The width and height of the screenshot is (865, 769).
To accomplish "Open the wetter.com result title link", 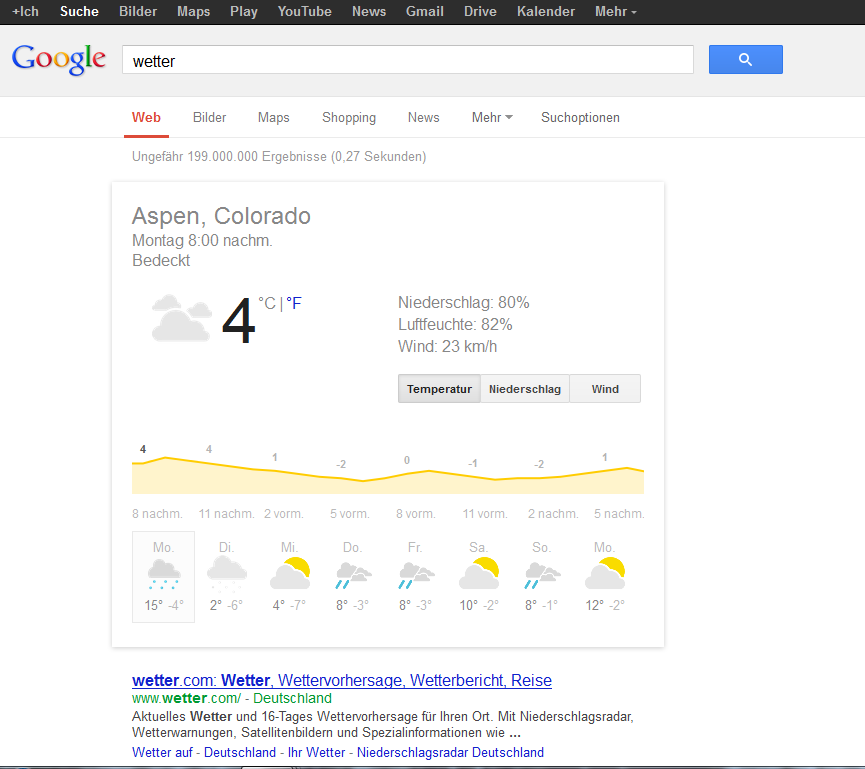I will 342,680.
